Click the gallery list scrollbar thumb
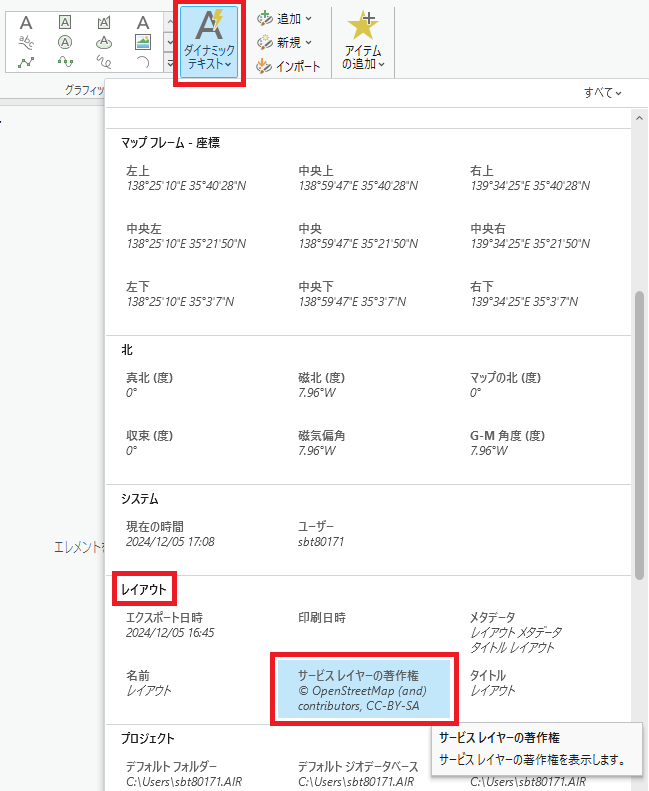This screenshot has width=649, height=791. [x=639, y=435]
